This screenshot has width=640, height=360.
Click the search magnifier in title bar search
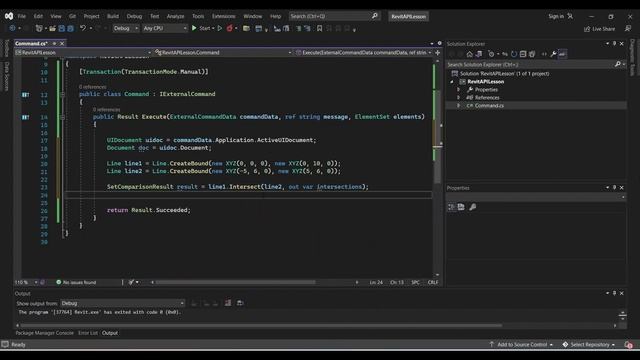(374, 16)
